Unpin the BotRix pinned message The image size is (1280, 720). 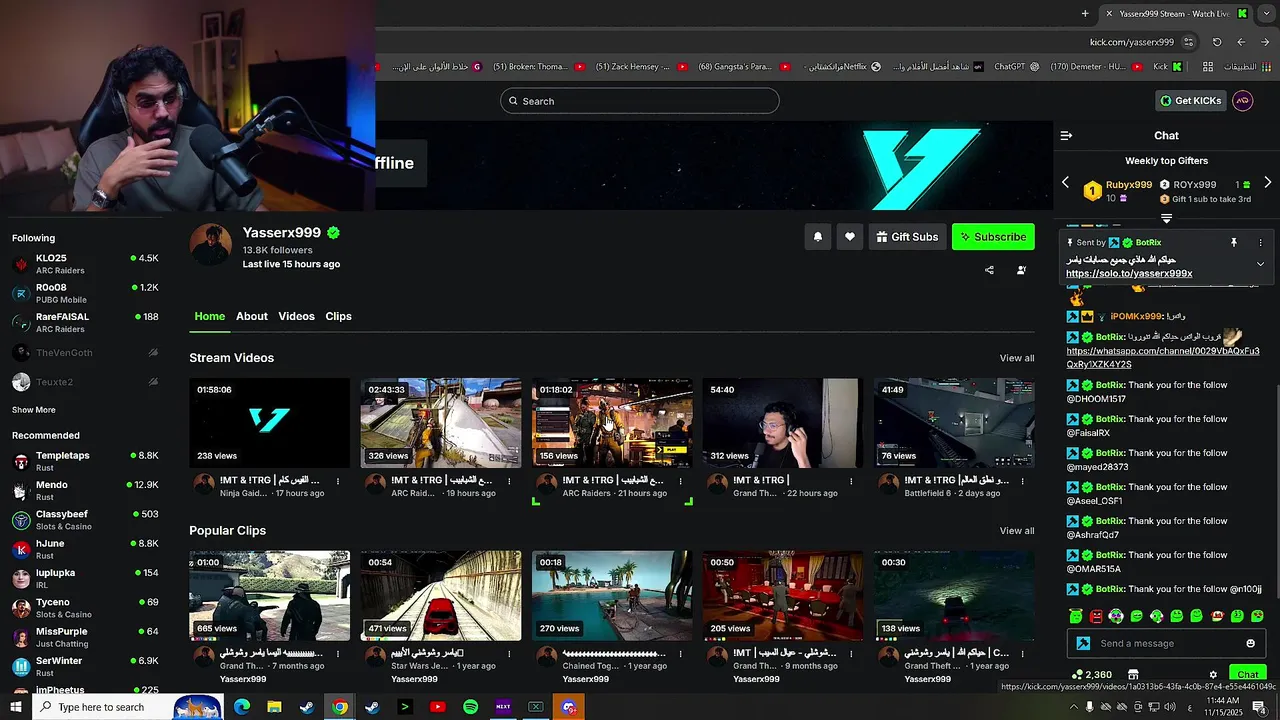(x=1234, y=243)
